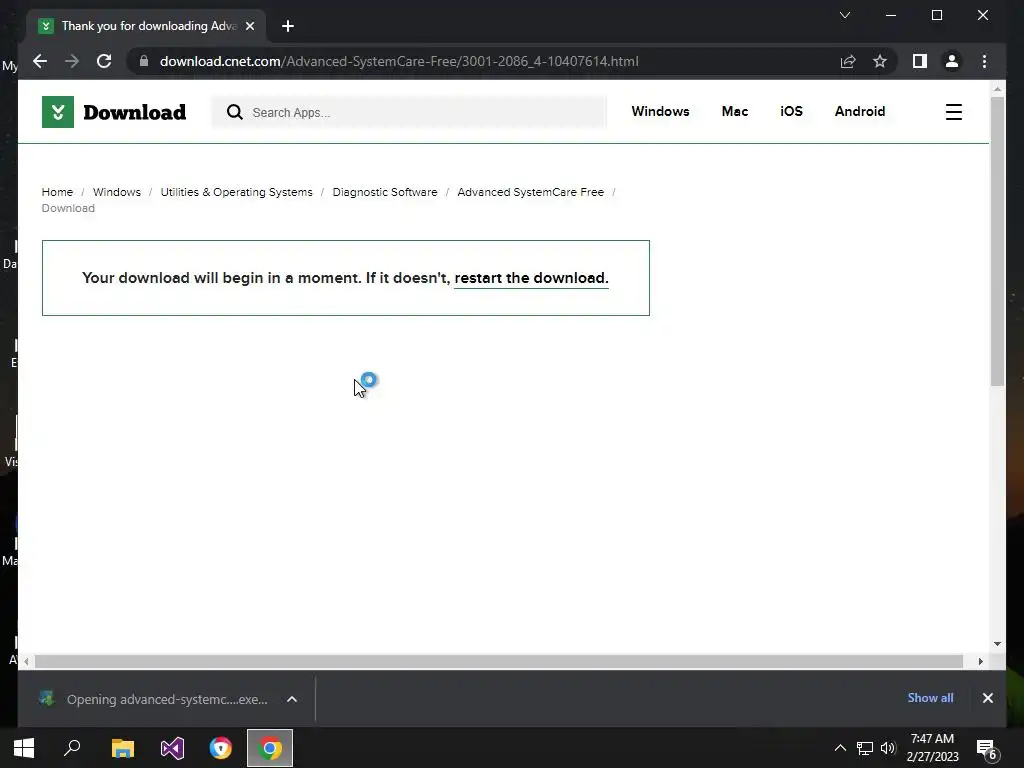Reload the current page

coord(104,61)
